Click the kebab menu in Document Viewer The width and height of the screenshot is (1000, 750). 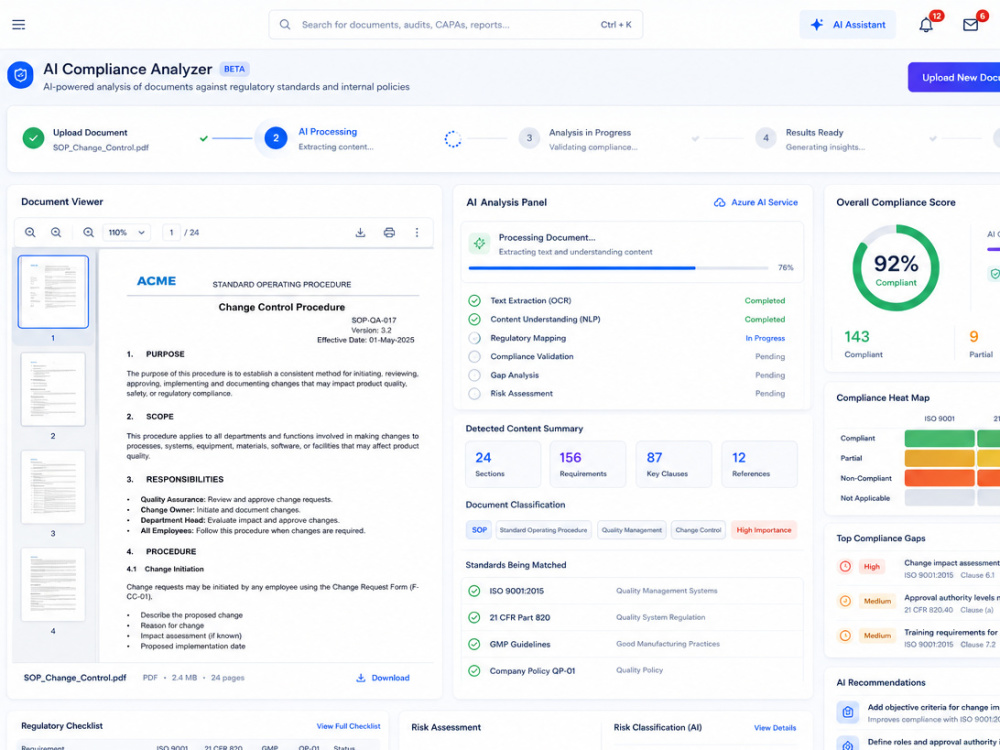(417, 233)
